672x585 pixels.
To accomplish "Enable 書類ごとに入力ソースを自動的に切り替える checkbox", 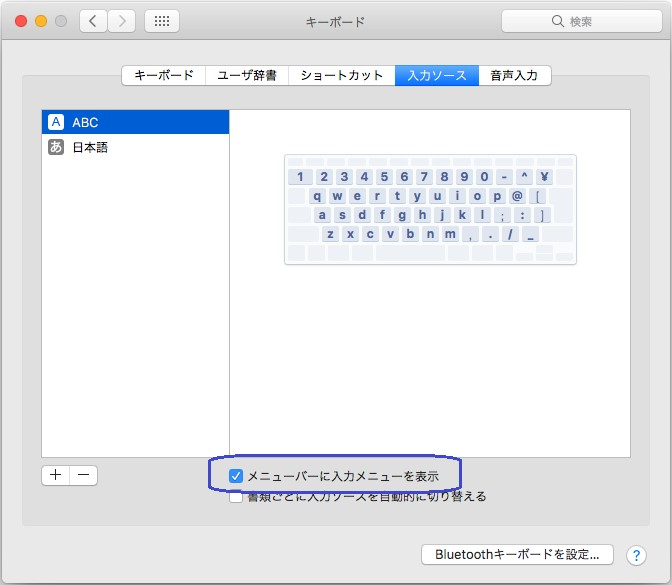I will click(x=236, y=497).
